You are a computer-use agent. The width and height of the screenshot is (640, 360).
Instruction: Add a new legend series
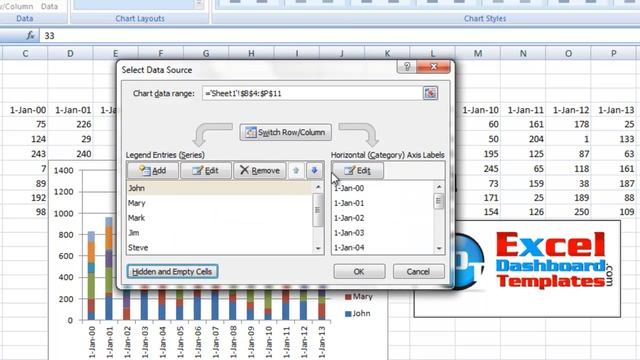click(x=153, y=171)
